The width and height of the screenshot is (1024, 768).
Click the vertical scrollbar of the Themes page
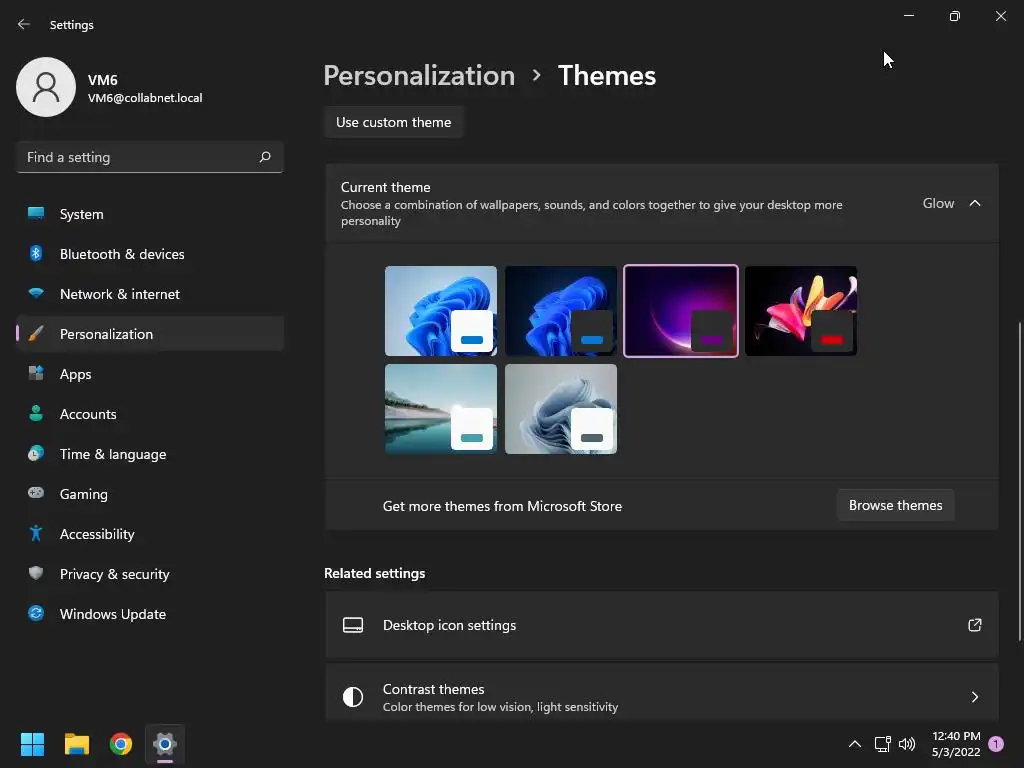click(1019, 481)
